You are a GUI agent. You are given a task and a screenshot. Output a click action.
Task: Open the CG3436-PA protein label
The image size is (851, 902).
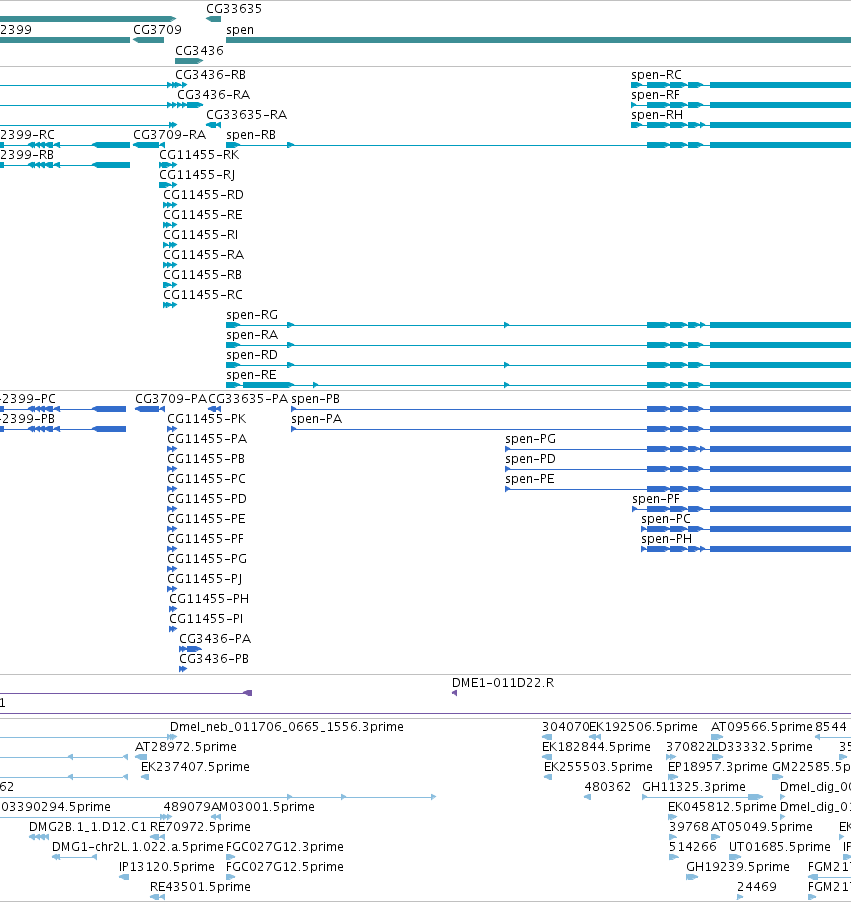pos(215,639)
